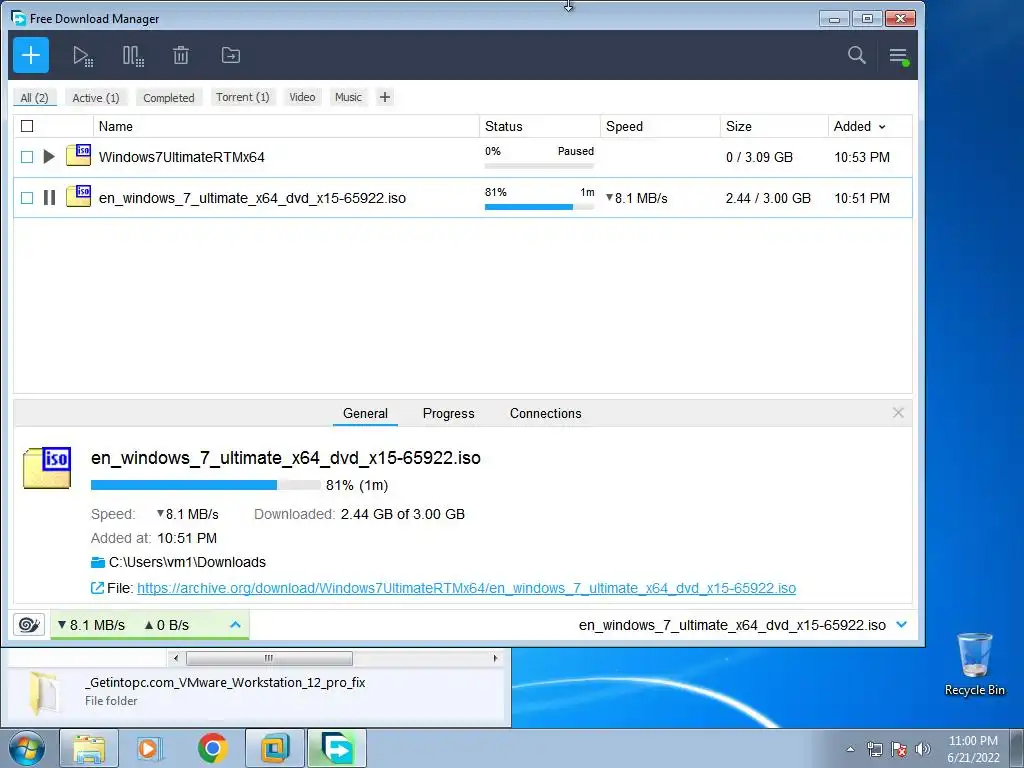This screenshot has width=1024, height=768.
Task: Launch Google Chrome from taskbar
Action: click(212, 748)
